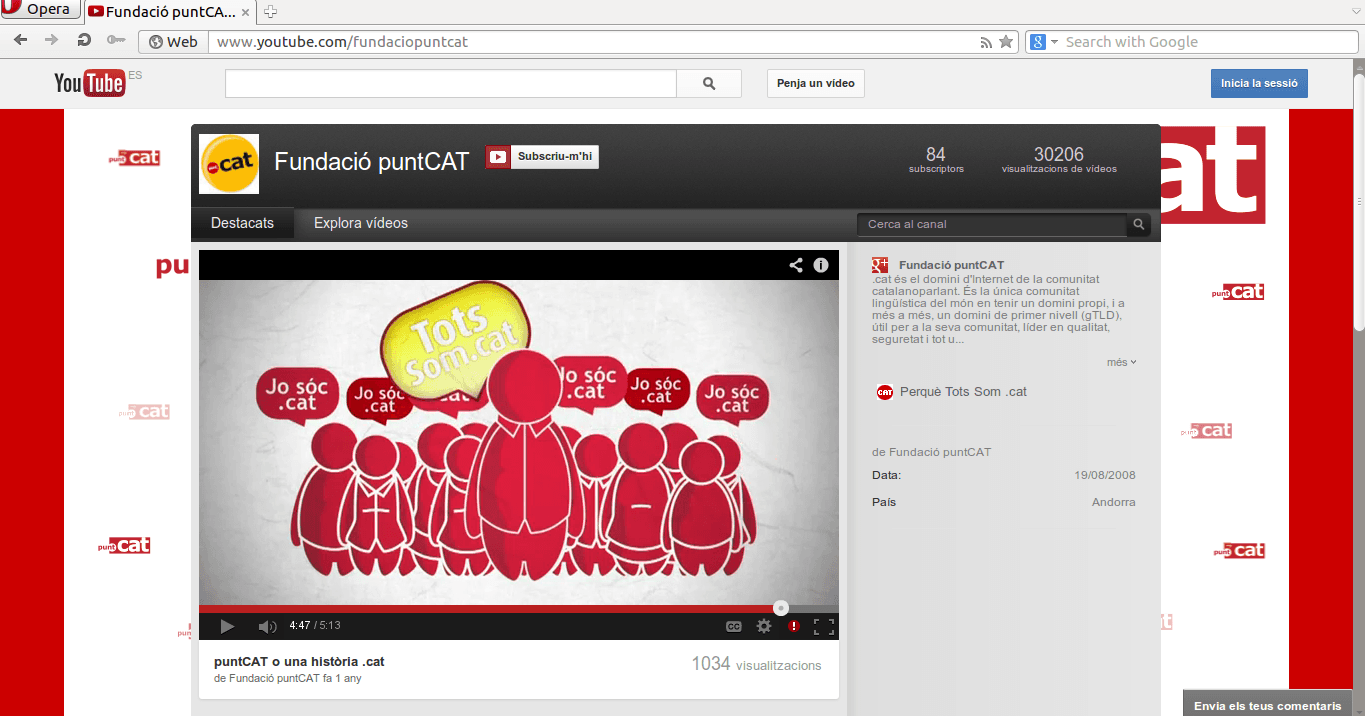The image size is (1365, 716).
Task: Click the country value Andorra
Action: [1113, 502]
